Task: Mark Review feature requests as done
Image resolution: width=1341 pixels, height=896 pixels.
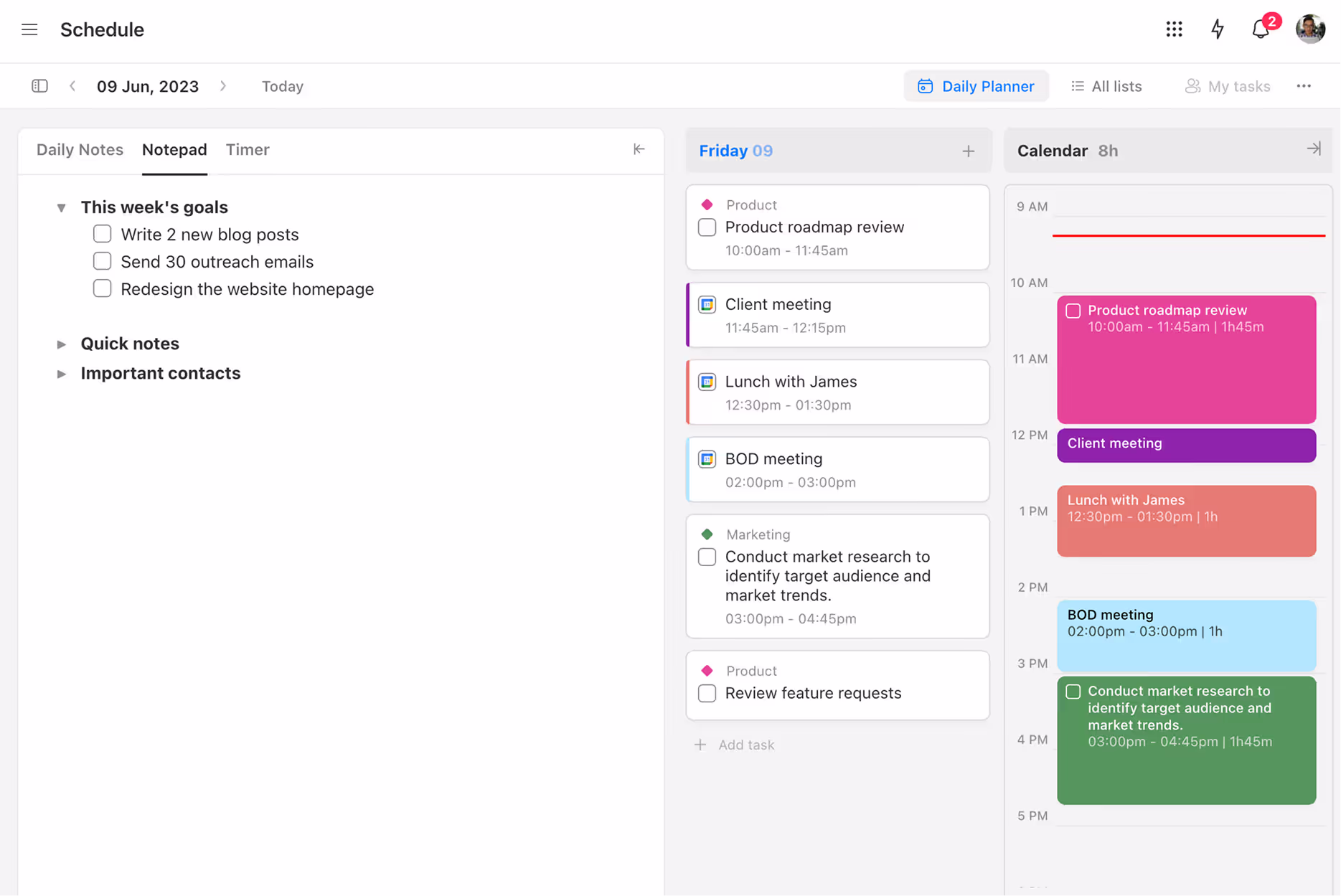Action: [707, 693]
